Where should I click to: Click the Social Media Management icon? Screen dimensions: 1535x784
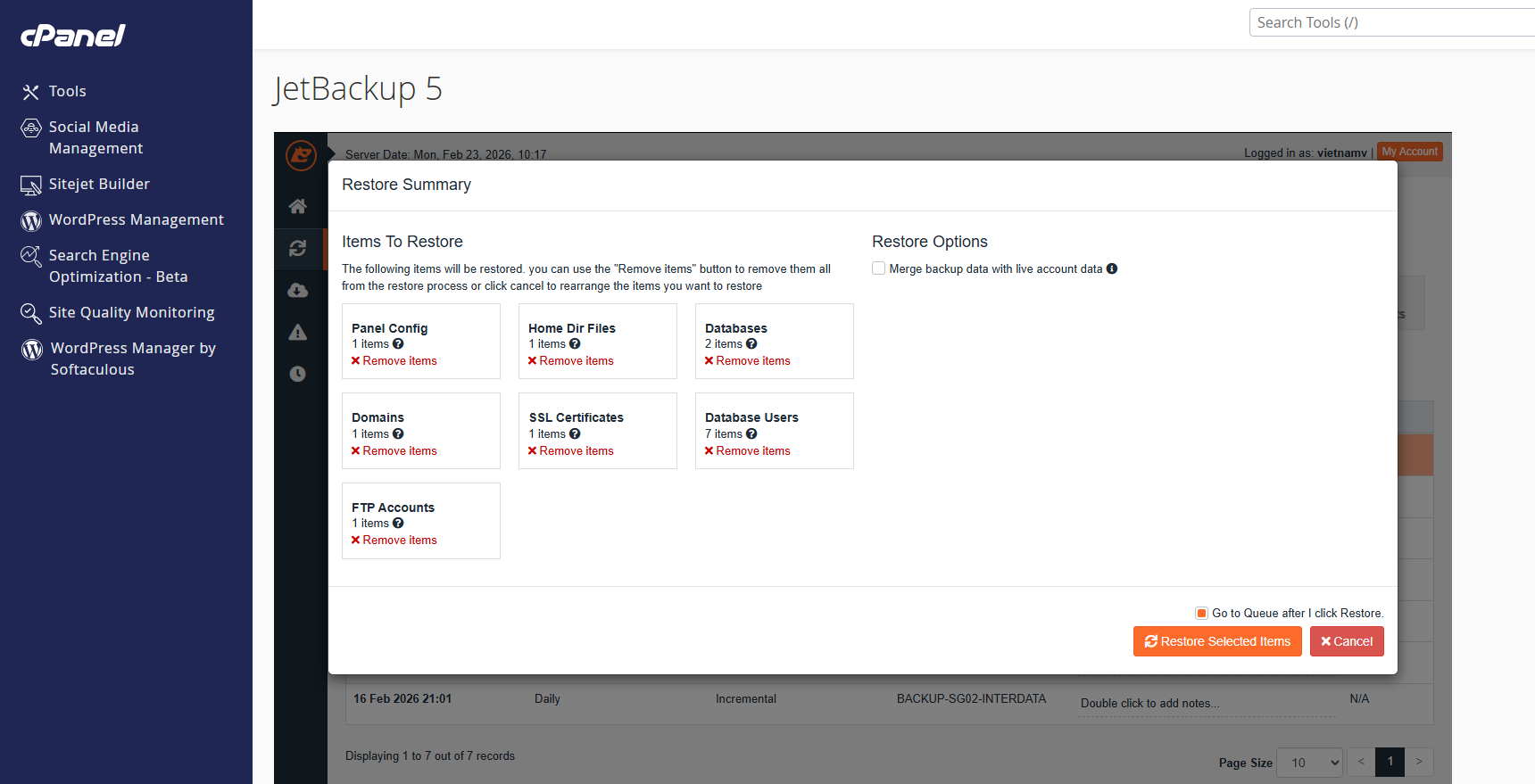31,128
